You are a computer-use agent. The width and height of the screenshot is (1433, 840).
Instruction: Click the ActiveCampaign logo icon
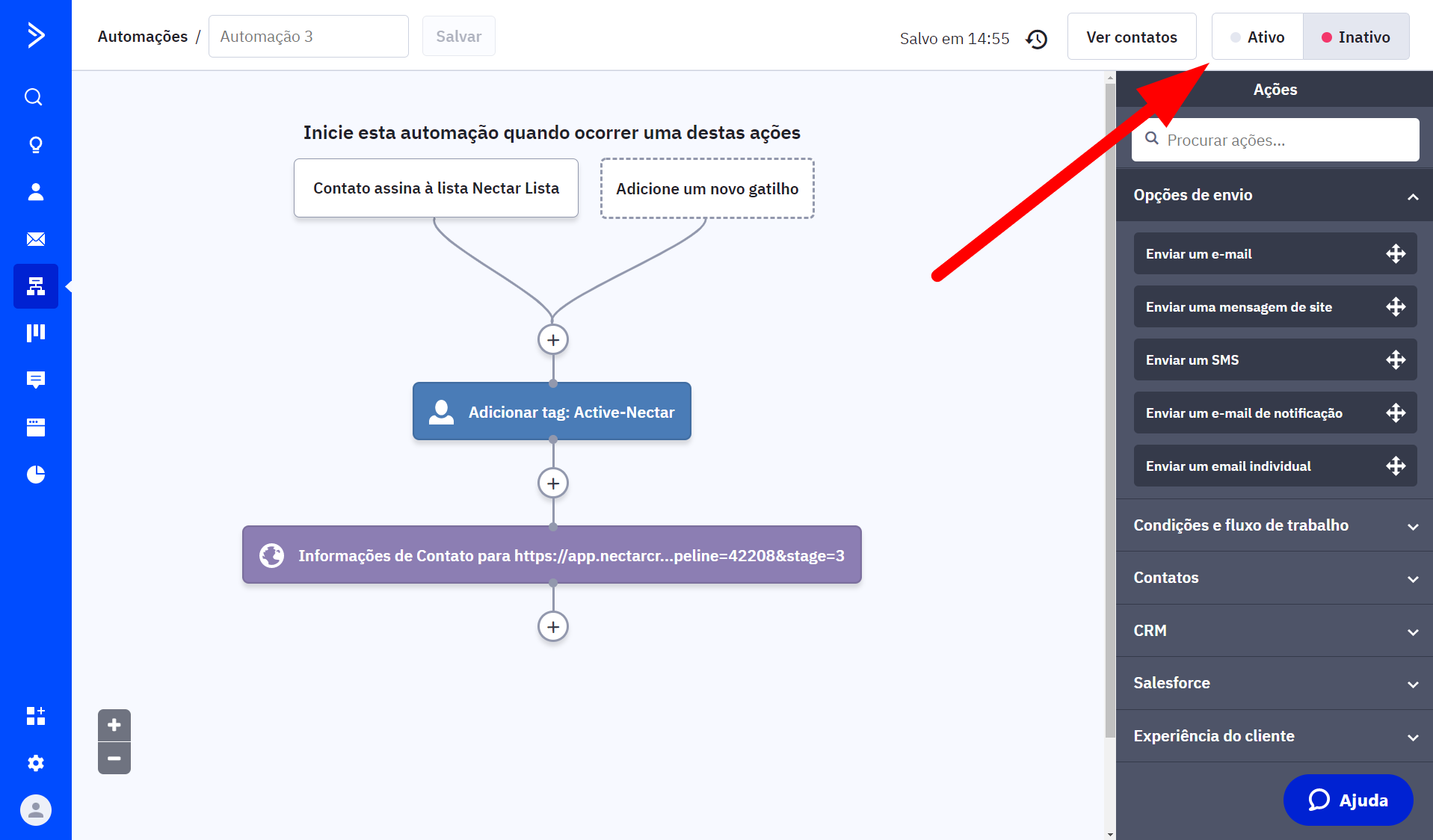35,35
